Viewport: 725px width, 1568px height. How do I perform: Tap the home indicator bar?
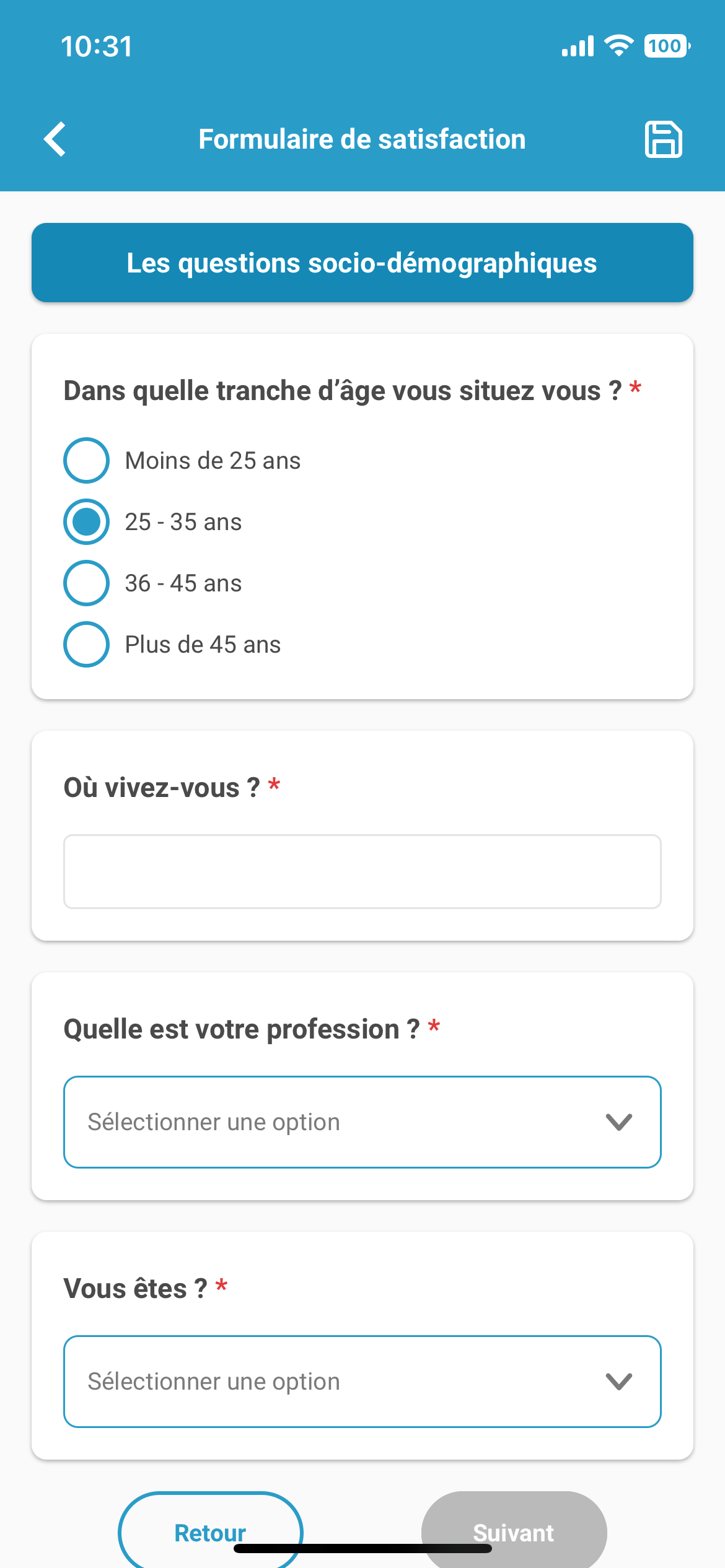point(362,1549)
